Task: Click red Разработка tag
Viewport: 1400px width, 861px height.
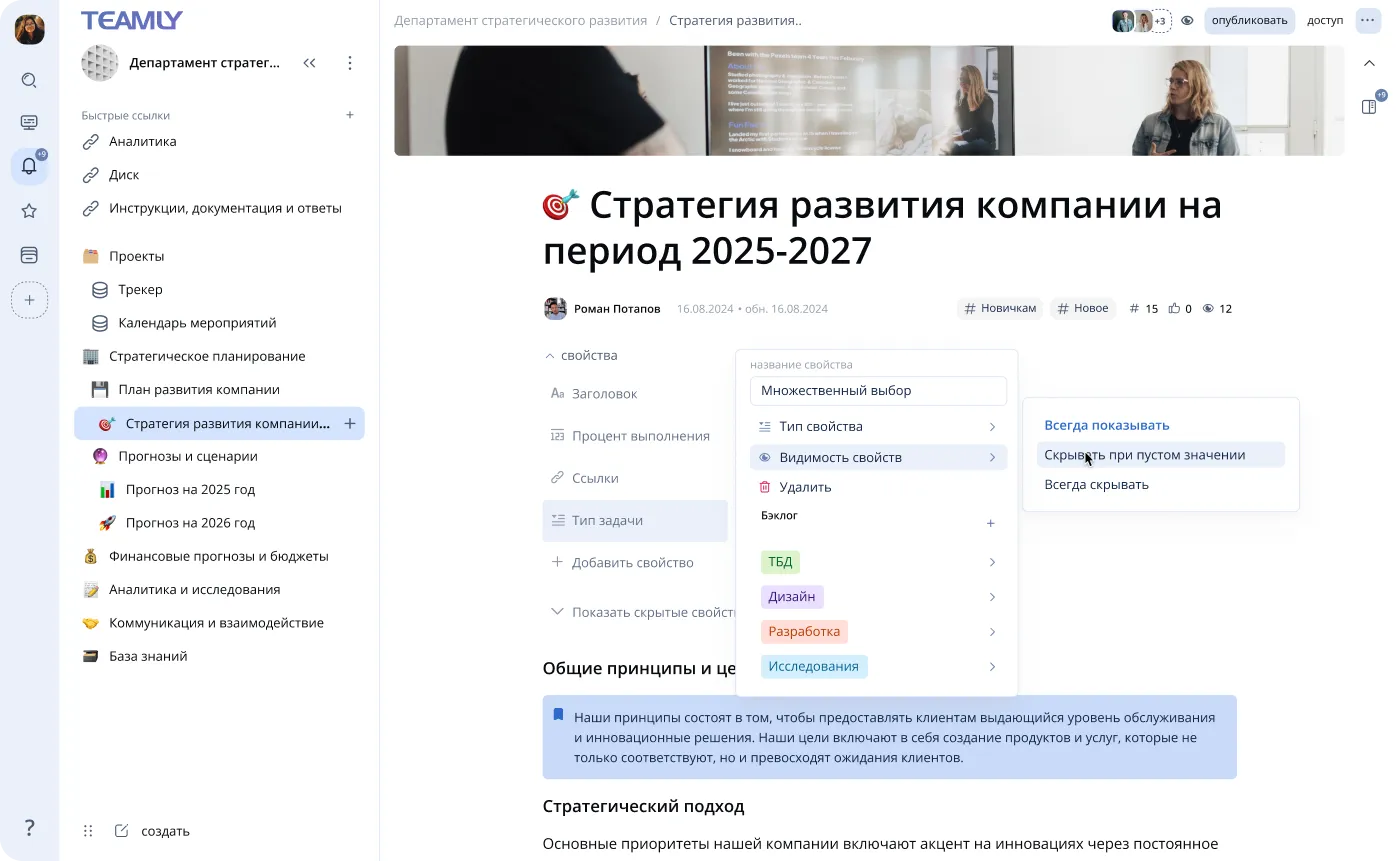Action: (x=804, y=632)
